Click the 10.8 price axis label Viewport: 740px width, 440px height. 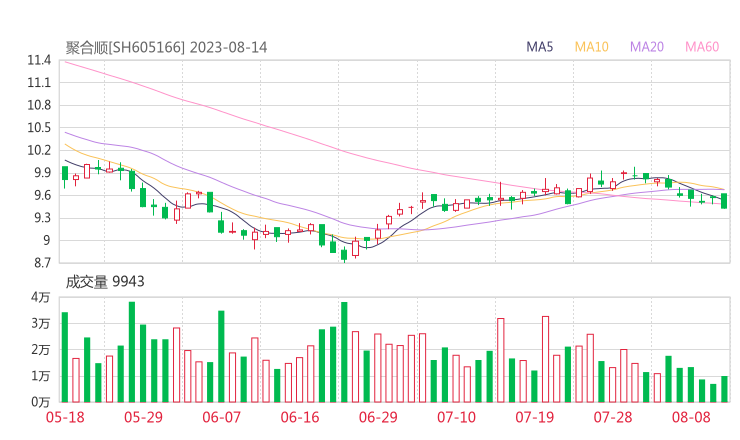click(x=39, y=105)
